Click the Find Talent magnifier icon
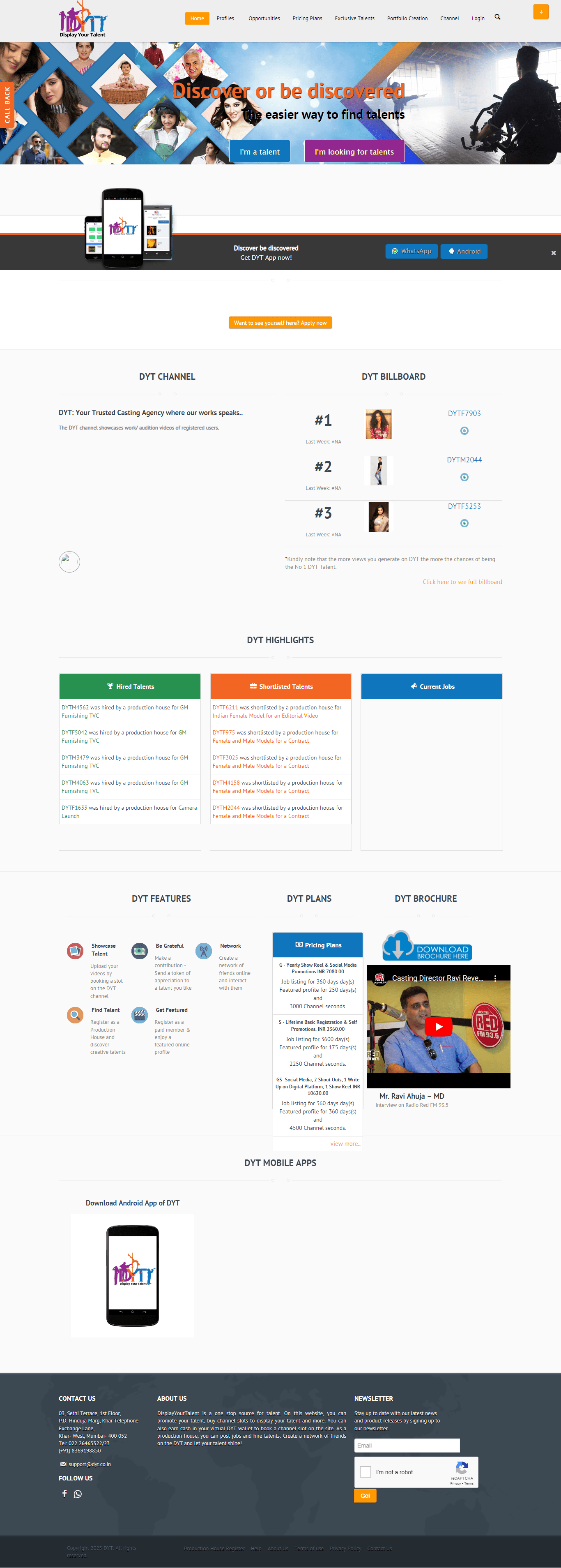The width and height of the screenshot is (561, 1568). coord(75,1015)
